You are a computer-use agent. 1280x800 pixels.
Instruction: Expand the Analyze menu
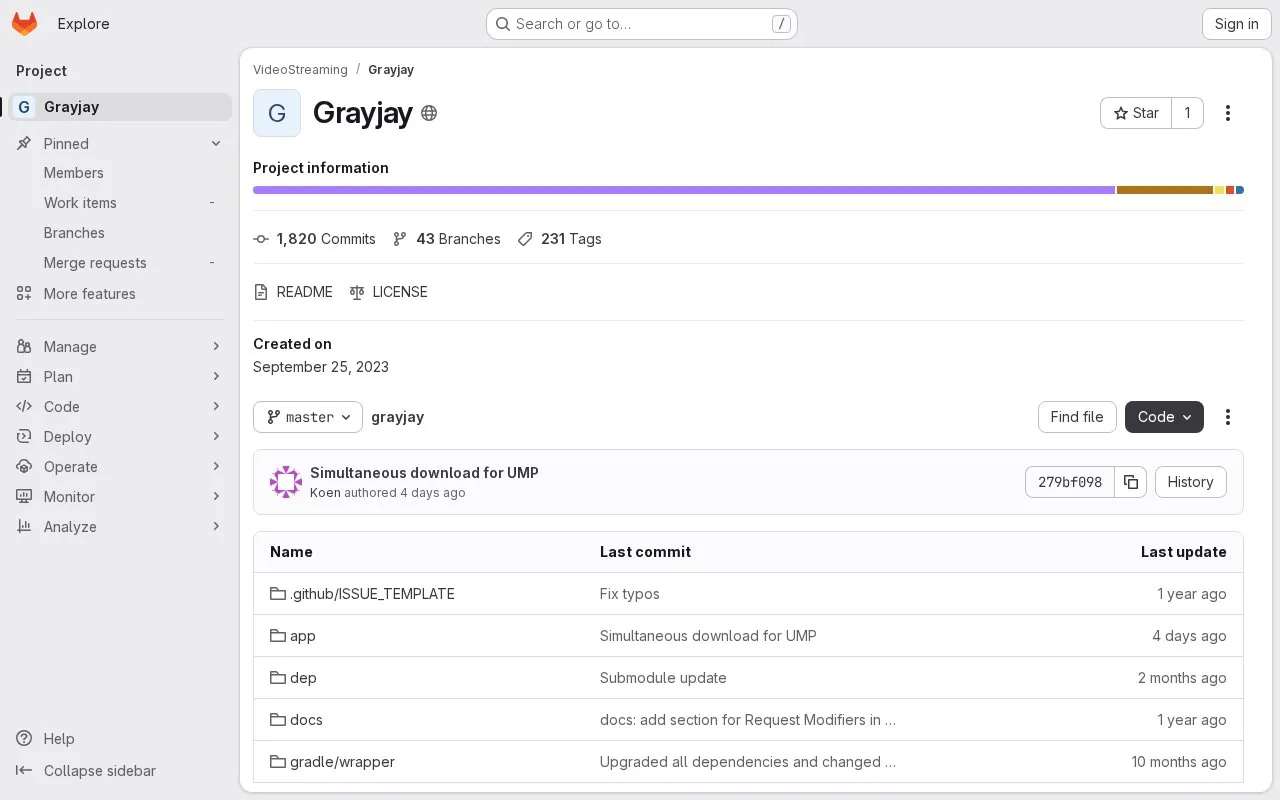120,527
